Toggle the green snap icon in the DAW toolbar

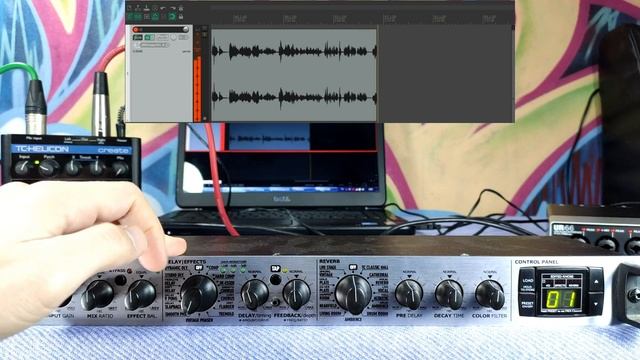point(172,16)
